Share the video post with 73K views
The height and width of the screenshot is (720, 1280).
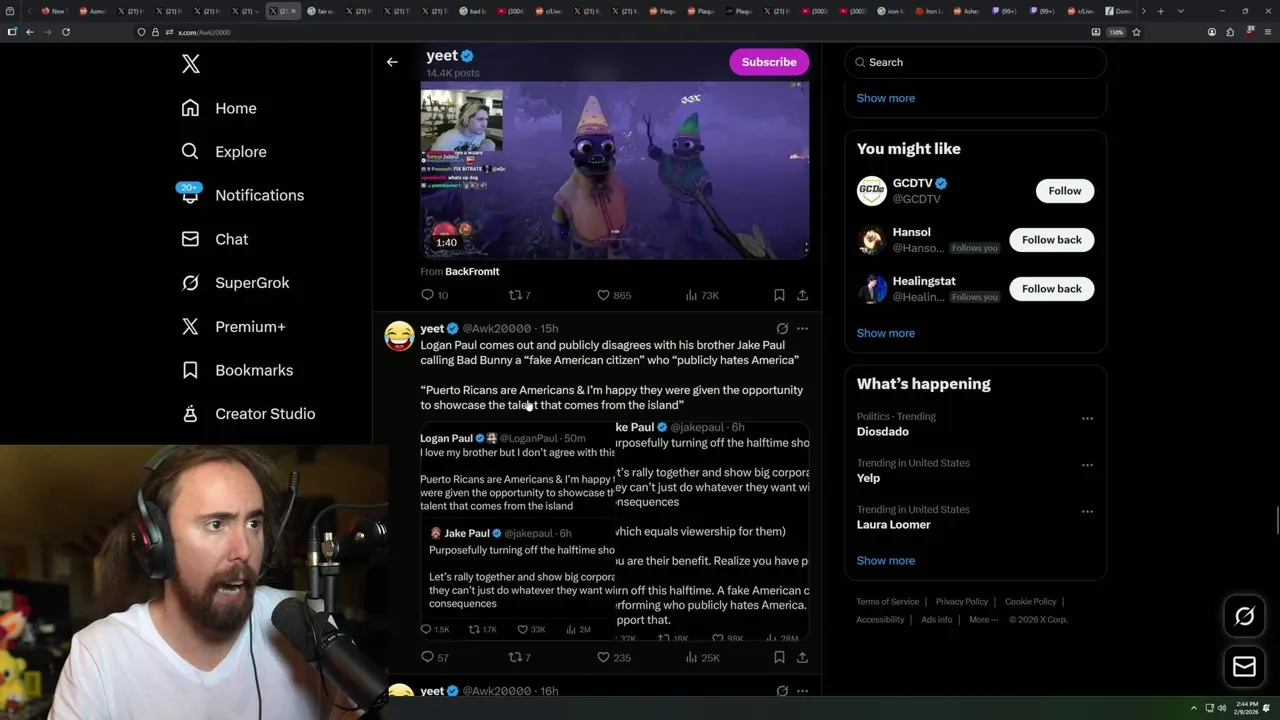pos(802,295)
